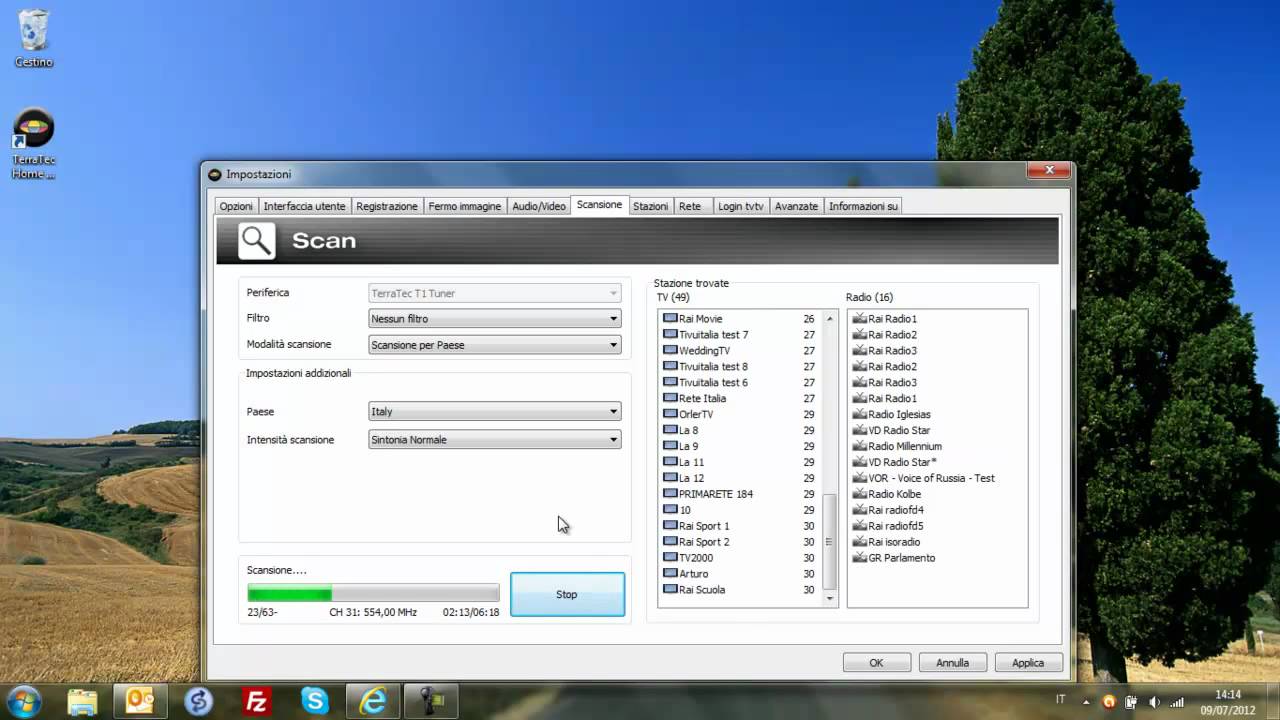Screen dimensions: 1280x720
Task: Click the radio icon beside Rai isoradio
Action: pos(859,541)
